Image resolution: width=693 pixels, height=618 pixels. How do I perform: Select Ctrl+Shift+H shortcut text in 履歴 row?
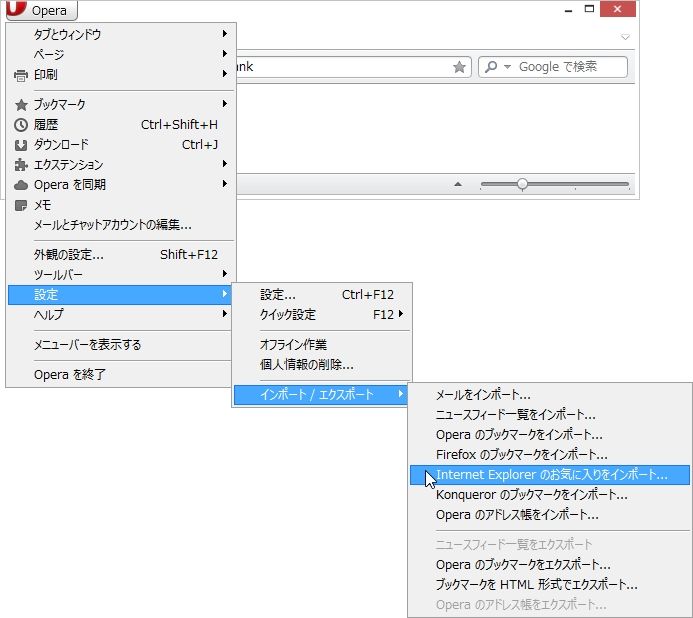(x=179, y=125)
